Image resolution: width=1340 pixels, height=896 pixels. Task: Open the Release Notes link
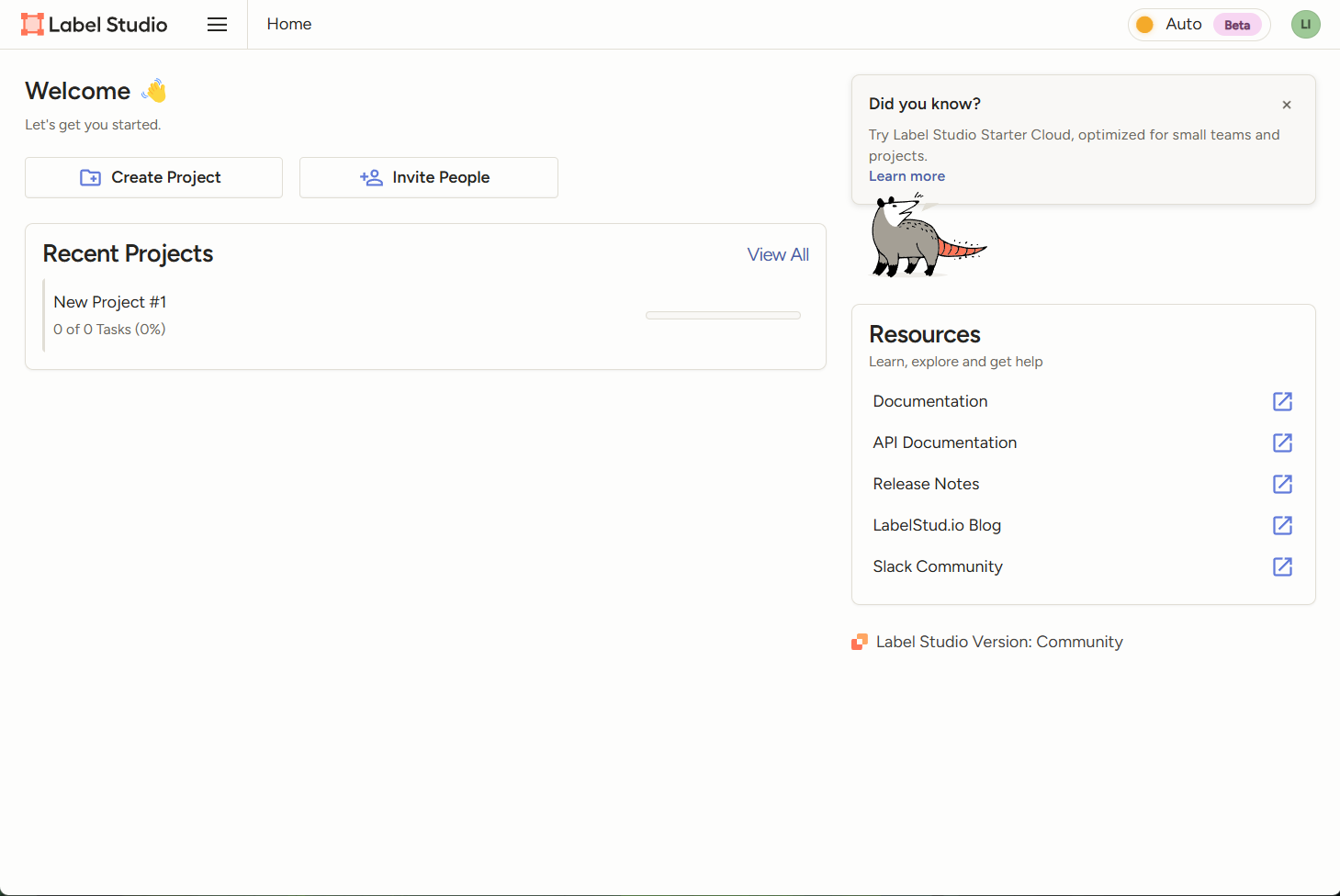click(926, 484)
